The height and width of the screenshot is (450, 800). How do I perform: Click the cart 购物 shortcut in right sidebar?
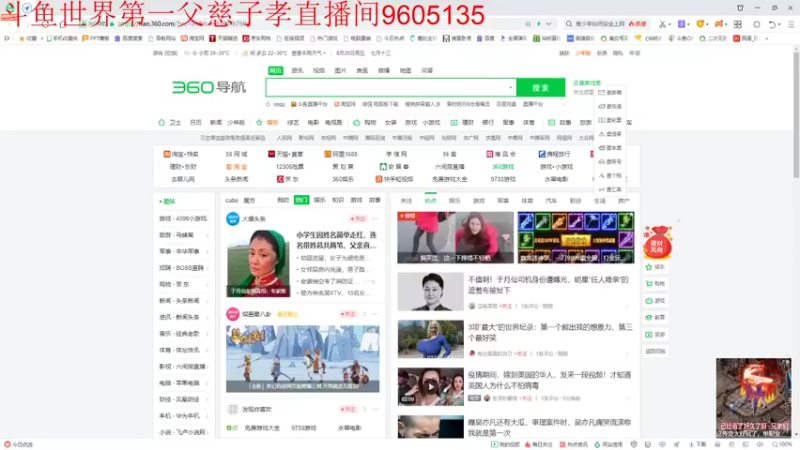(655, 284)
